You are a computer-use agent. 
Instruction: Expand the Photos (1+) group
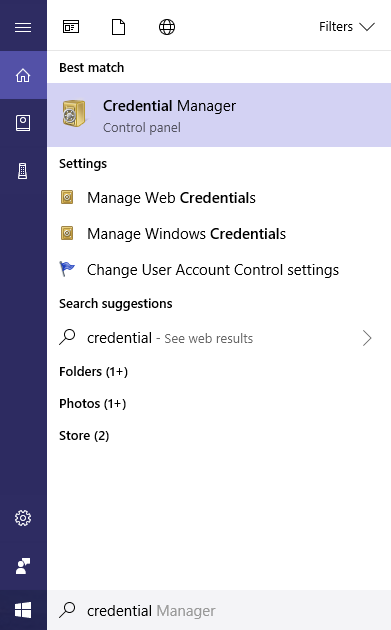[x=92, y=403]
